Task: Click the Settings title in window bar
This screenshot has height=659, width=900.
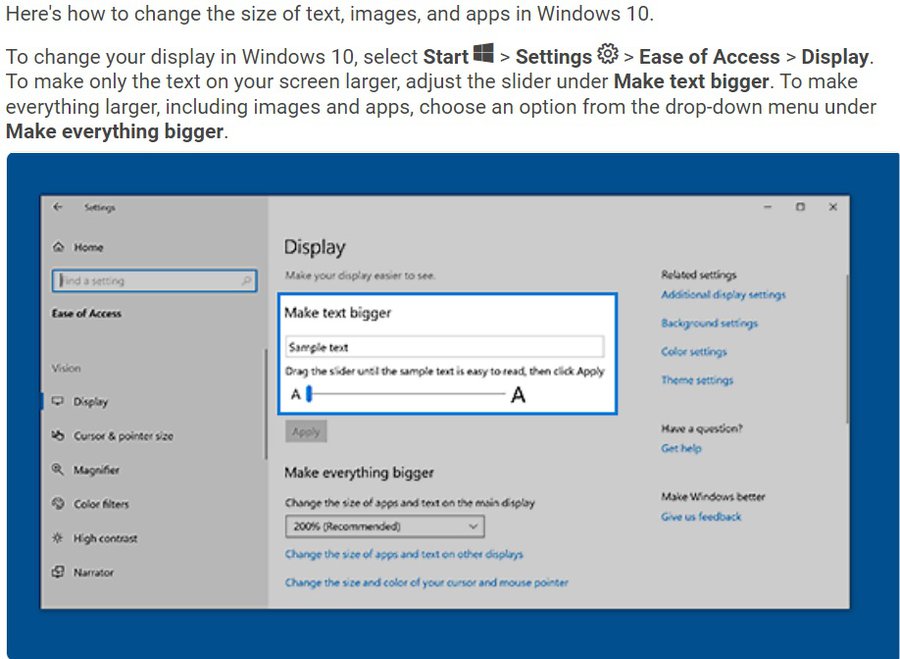Action: click(100, 207)
